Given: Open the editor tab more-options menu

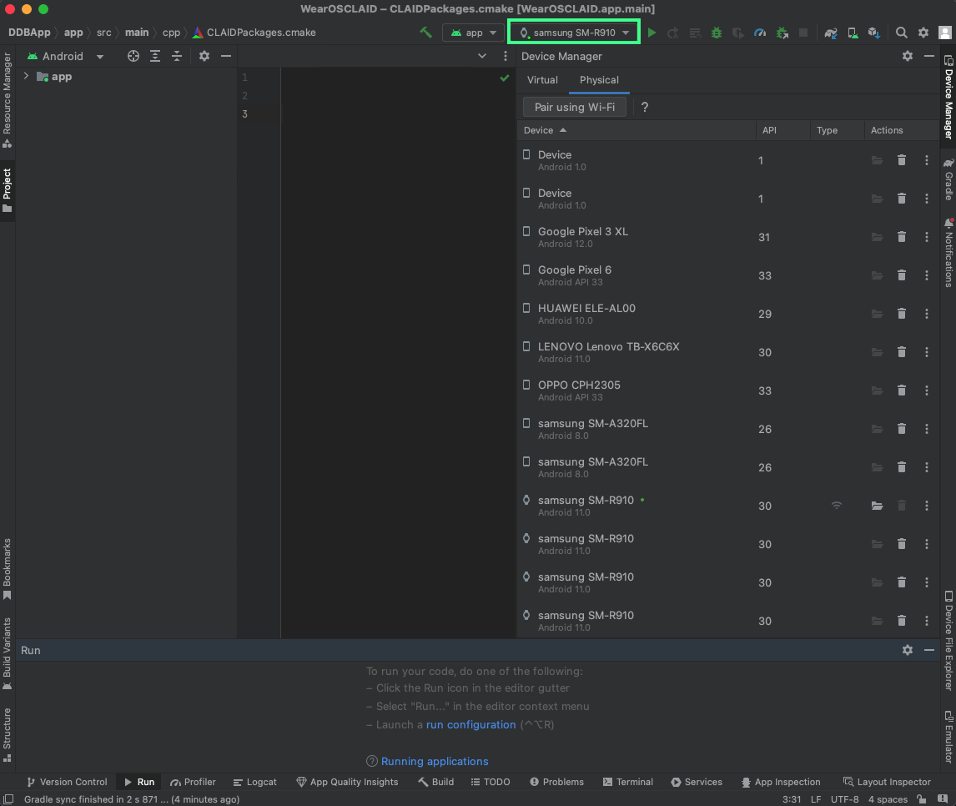Looking at the screenshot, I should [505, 56].
